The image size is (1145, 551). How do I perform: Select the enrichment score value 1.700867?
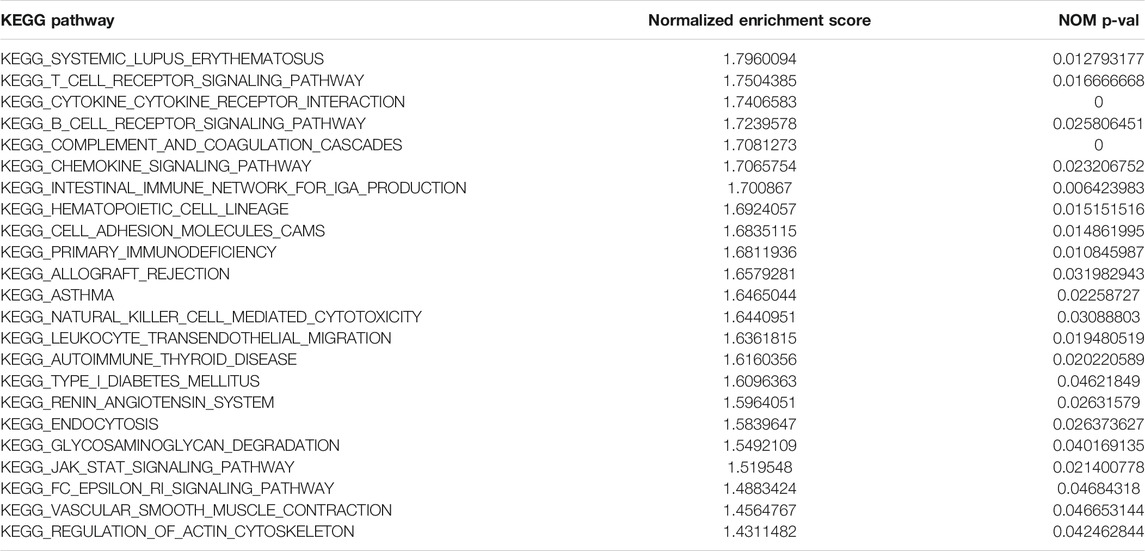(x=759, y=188)
